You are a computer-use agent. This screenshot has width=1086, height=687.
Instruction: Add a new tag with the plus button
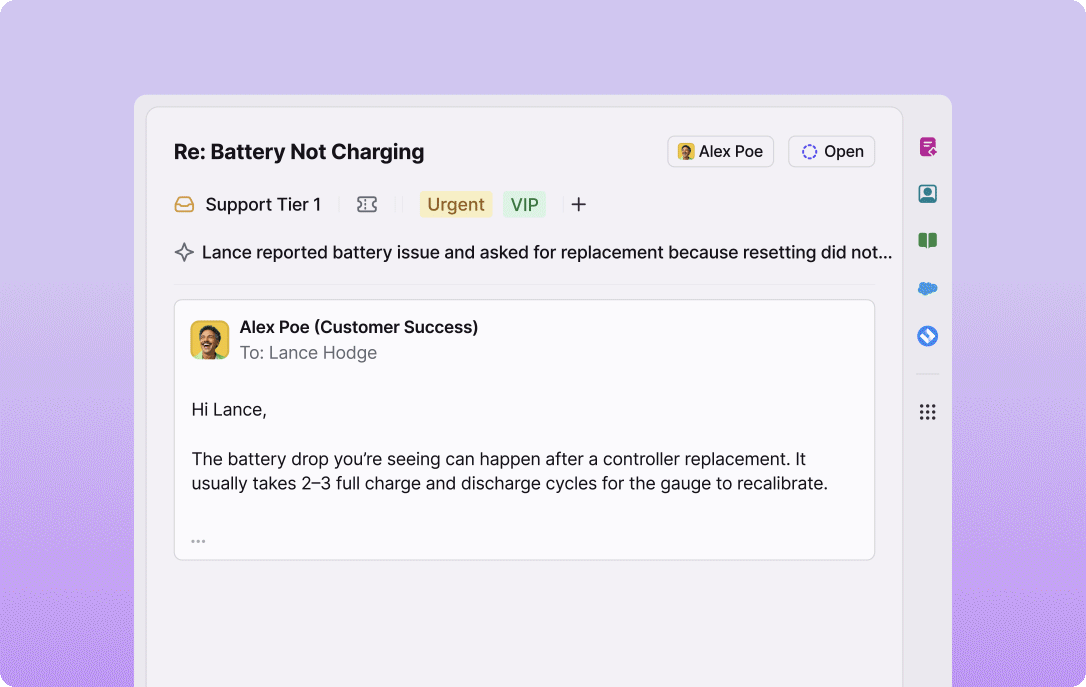point(579,205)
